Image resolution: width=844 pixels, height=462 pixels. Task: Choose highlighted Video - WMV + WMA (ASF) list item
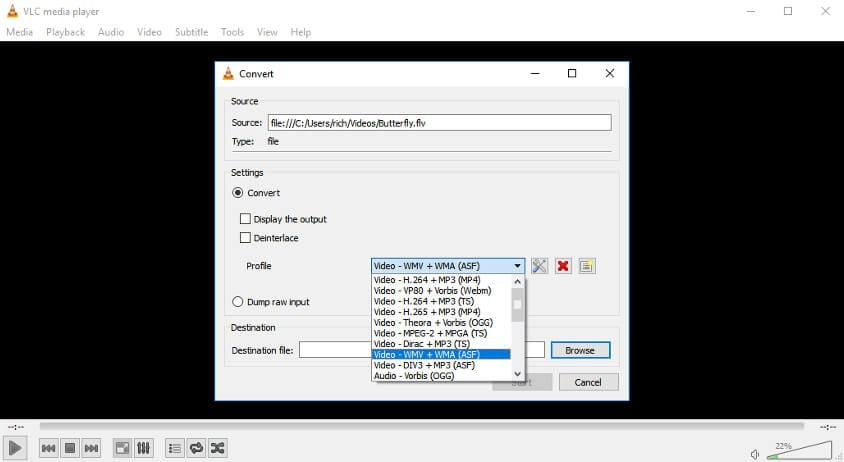[x=441, y=354]
